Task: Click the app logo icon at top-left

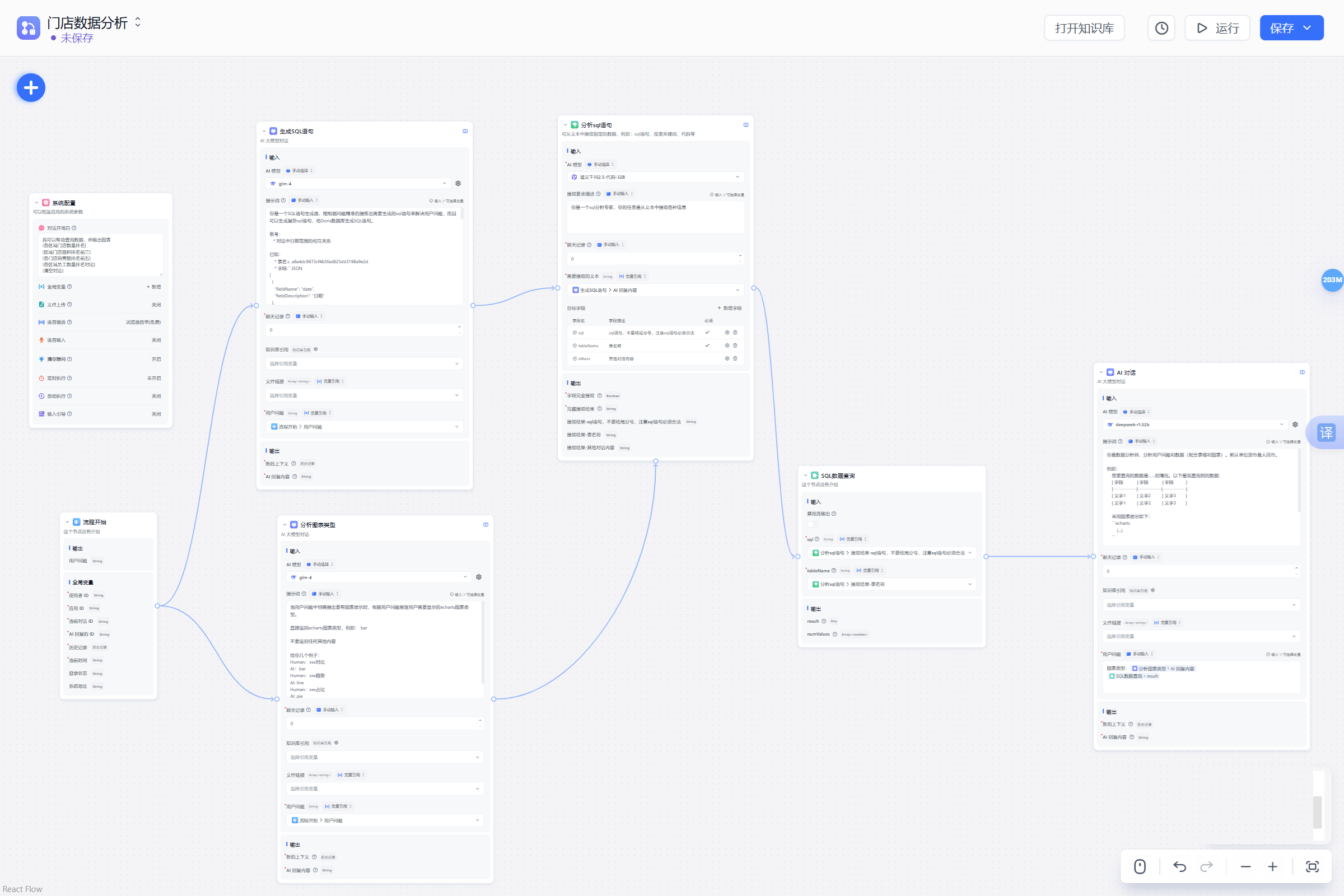Action: (x=29, y=28)
